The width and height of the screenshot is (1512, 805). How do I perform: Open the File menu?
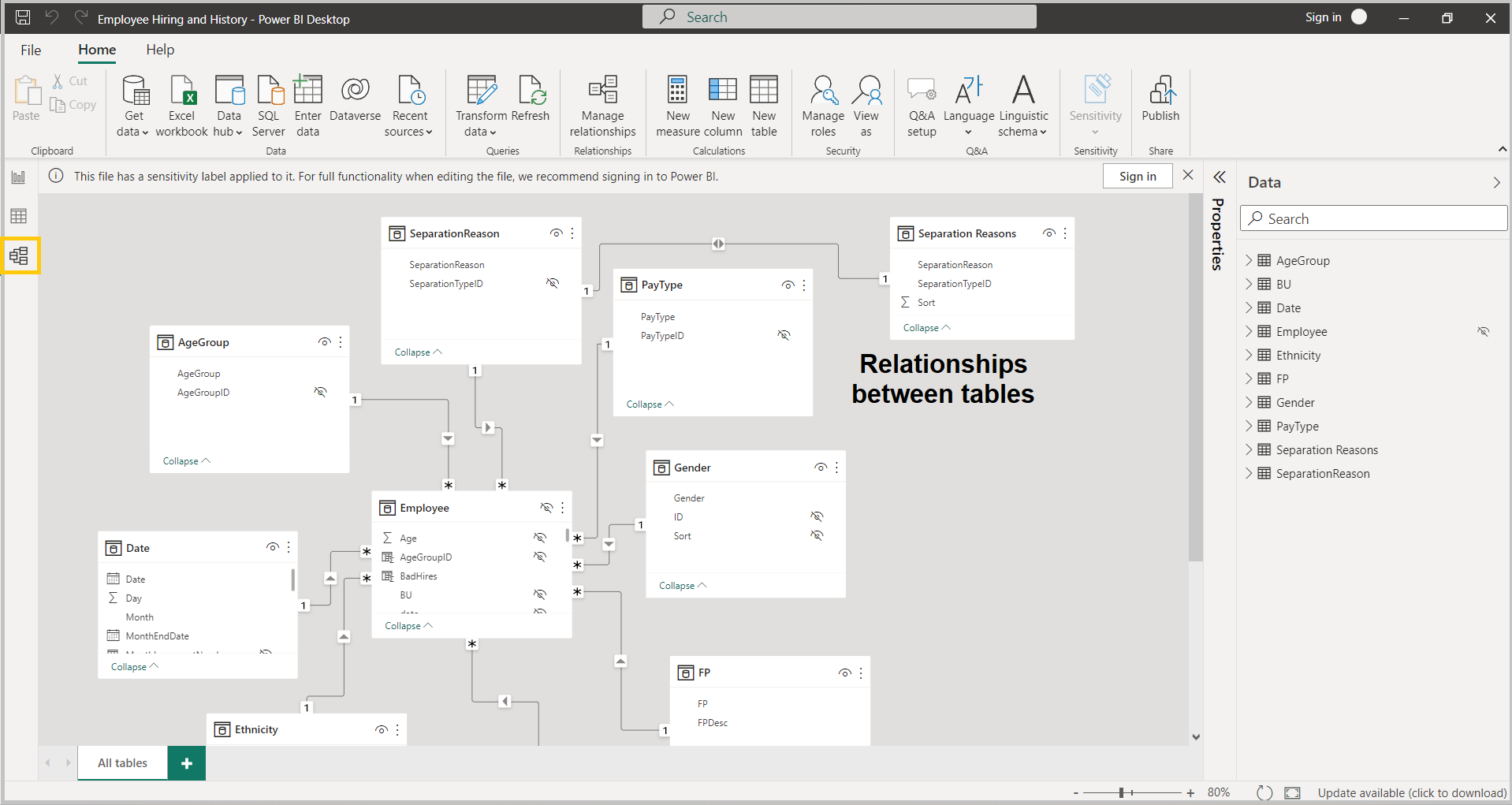30,50
